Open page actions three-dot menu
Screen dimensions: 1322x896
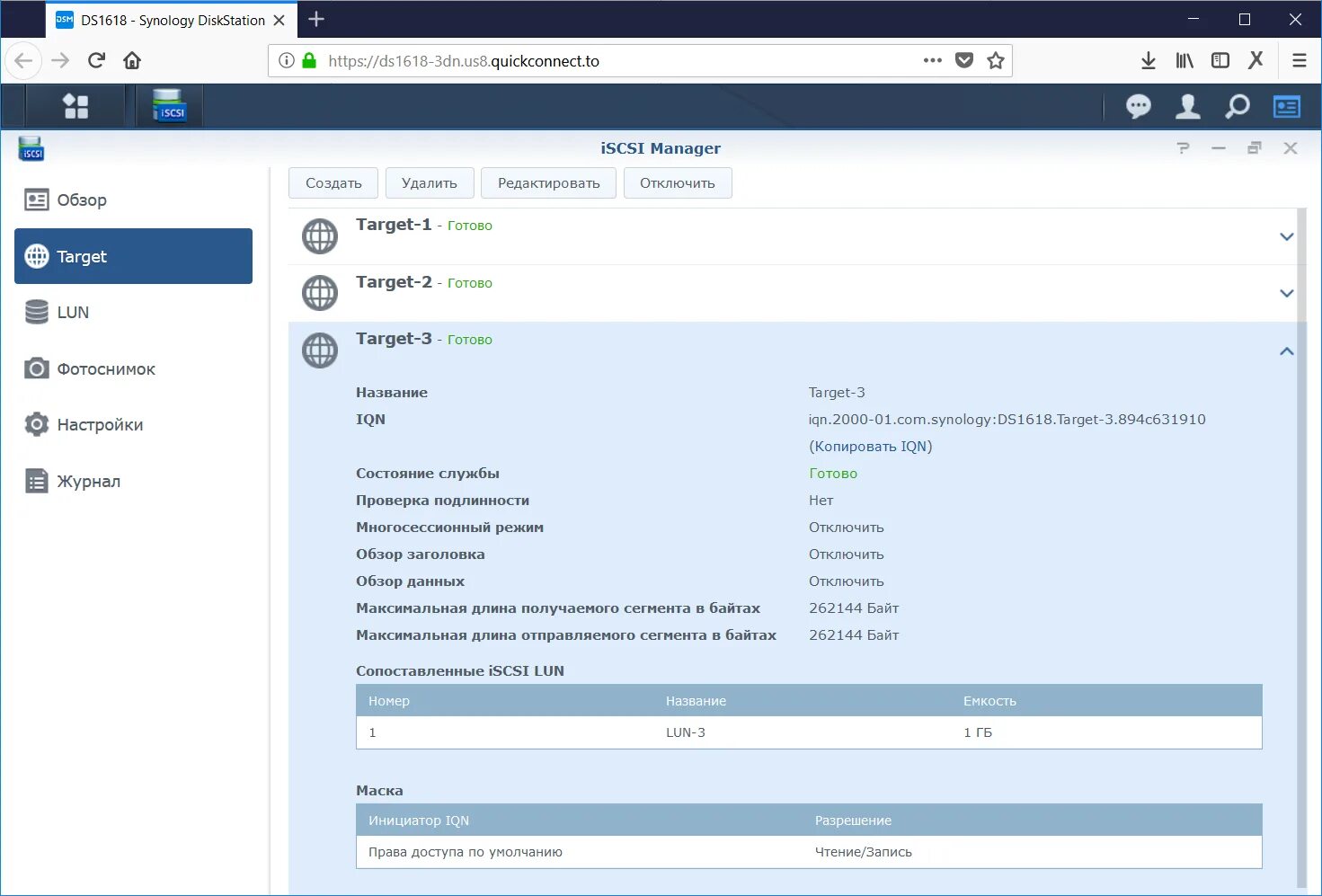(x=933, y=60)
